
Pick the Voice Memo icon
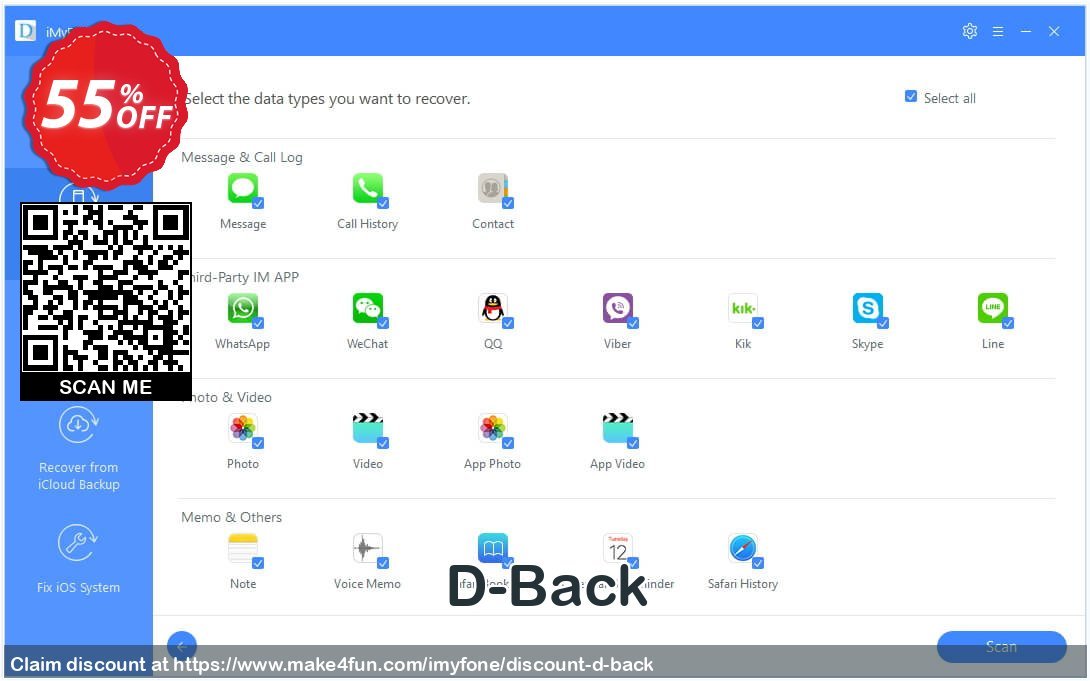tap(368, 548)
